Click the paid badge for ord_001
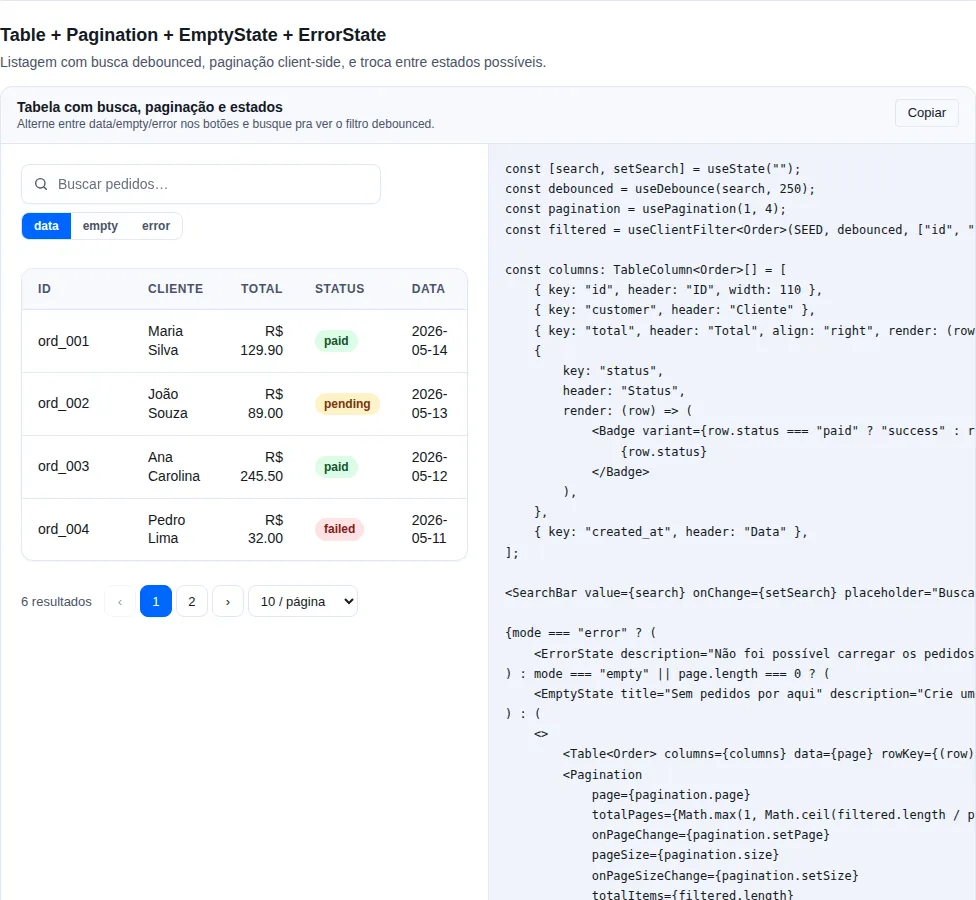 coord(336,341)
